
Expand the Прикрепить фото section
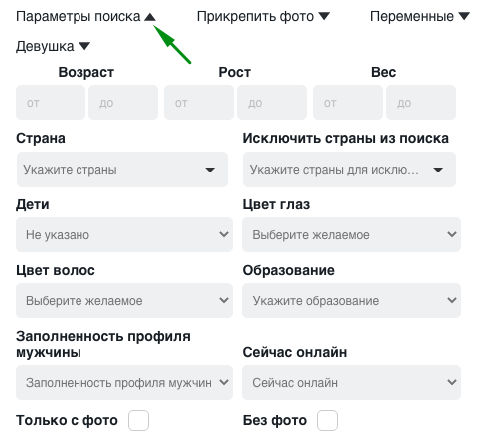pyautogui.click(x=263, y=16)
